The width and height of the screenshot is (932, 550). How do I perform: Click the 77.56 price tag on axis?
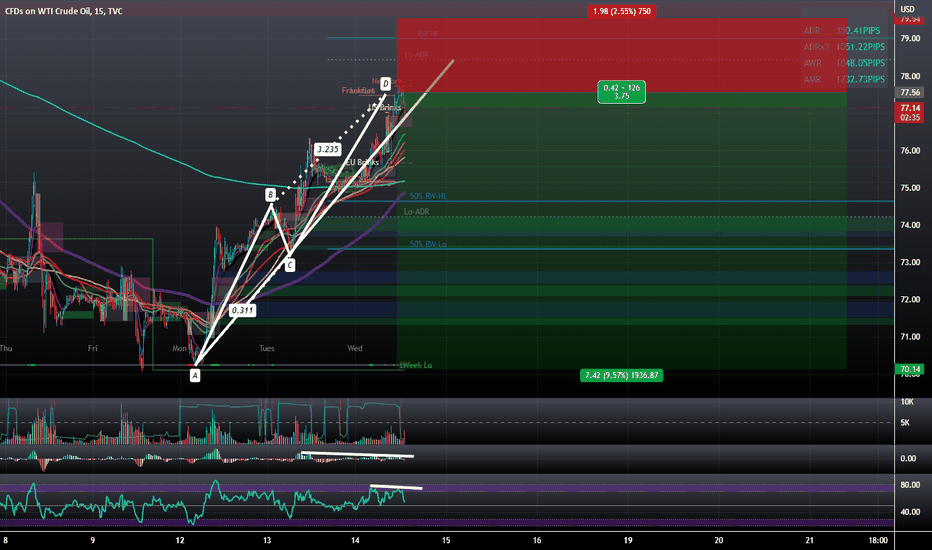tap(909, 93)
